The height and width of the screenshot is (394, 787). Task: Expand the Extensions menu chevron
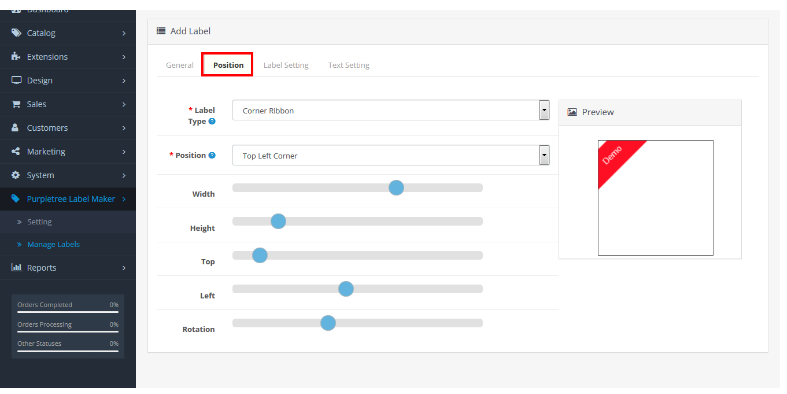coord(123,57)
